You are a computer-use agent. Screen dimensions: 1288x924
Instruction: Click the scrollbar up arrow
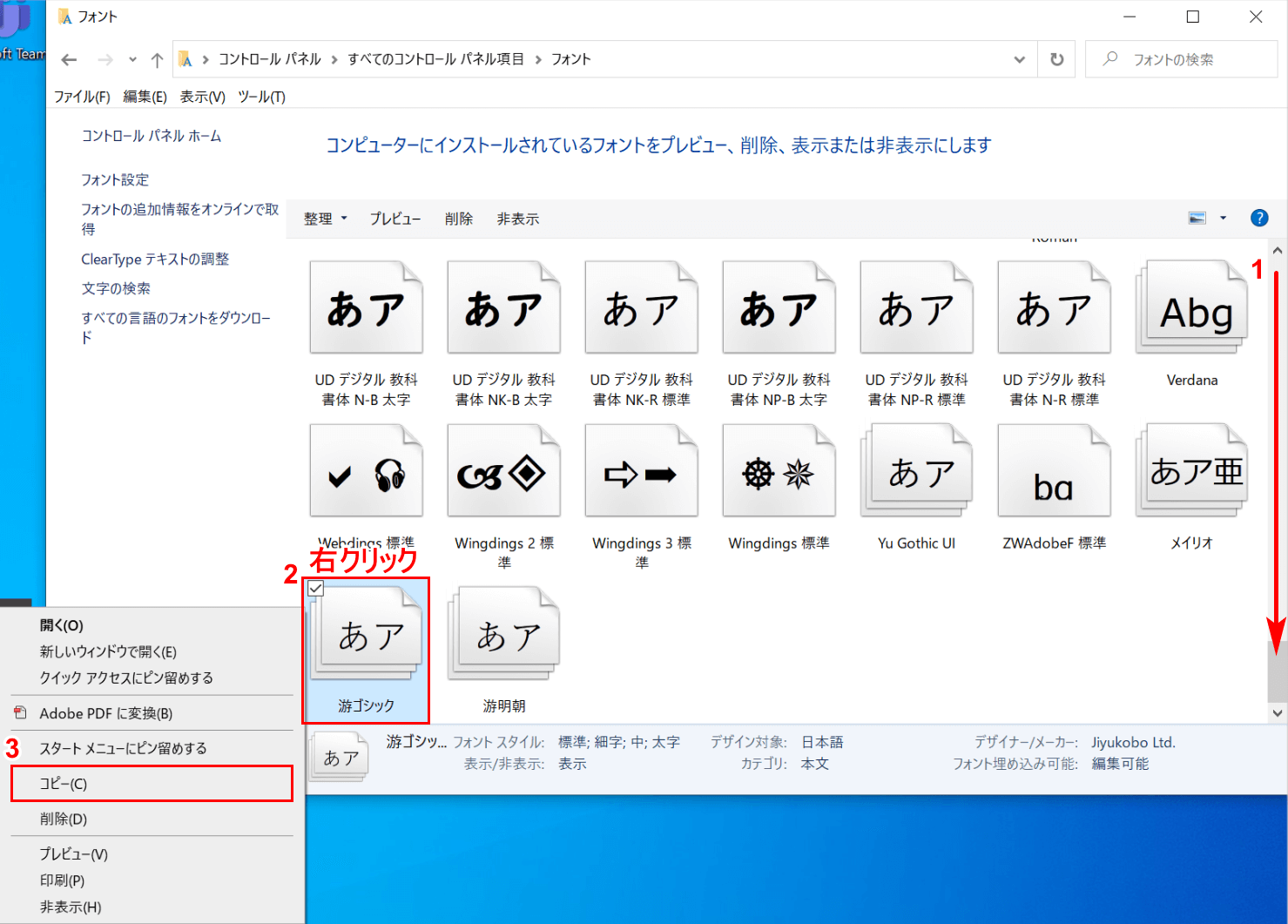pos(1278,251)
